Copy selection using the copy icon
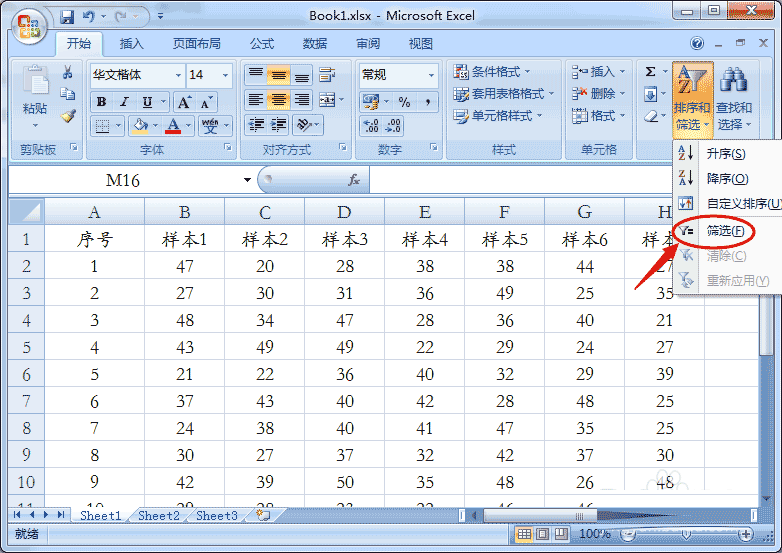 pyautogui.click(x=68, y=94)
